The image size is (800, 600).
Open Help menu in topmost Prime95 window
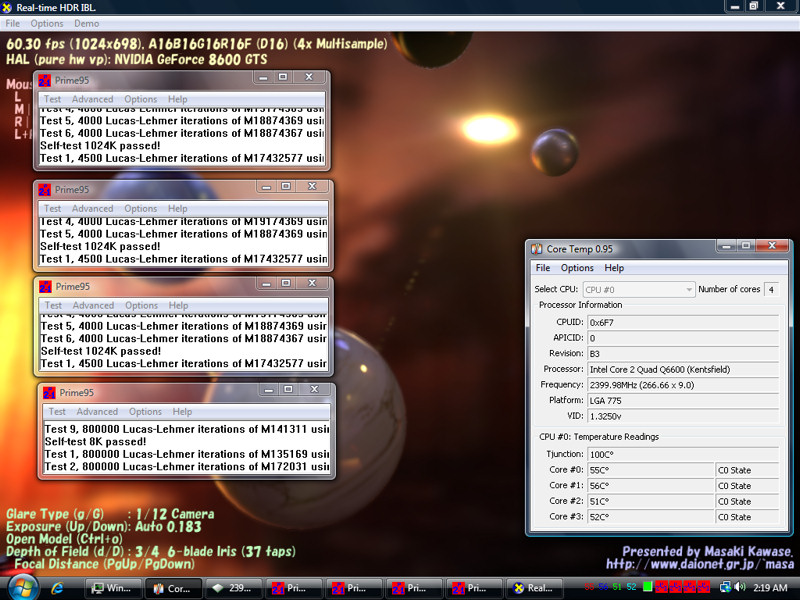(x=178, y=99)
